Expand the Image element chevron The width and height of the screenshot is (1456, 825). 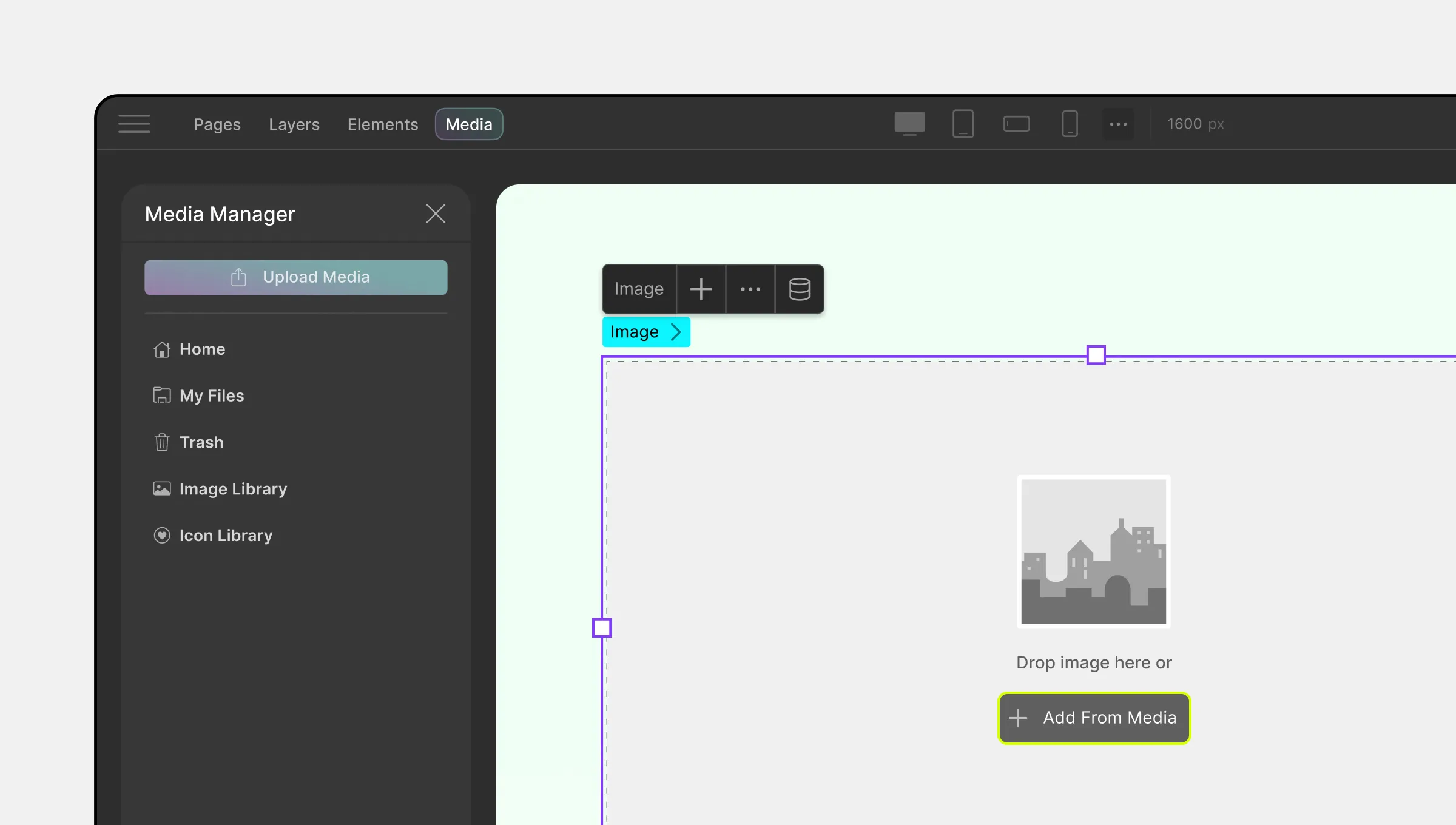(x=675, y=331)
